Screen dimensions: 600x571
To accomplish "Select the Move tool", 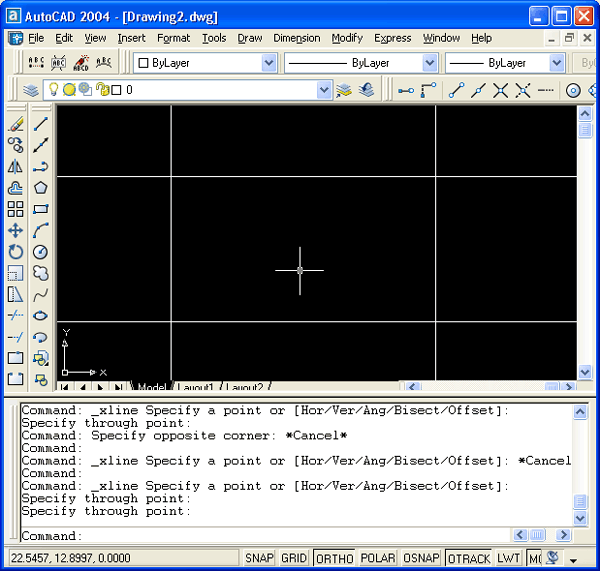I will tap(15, 230).
